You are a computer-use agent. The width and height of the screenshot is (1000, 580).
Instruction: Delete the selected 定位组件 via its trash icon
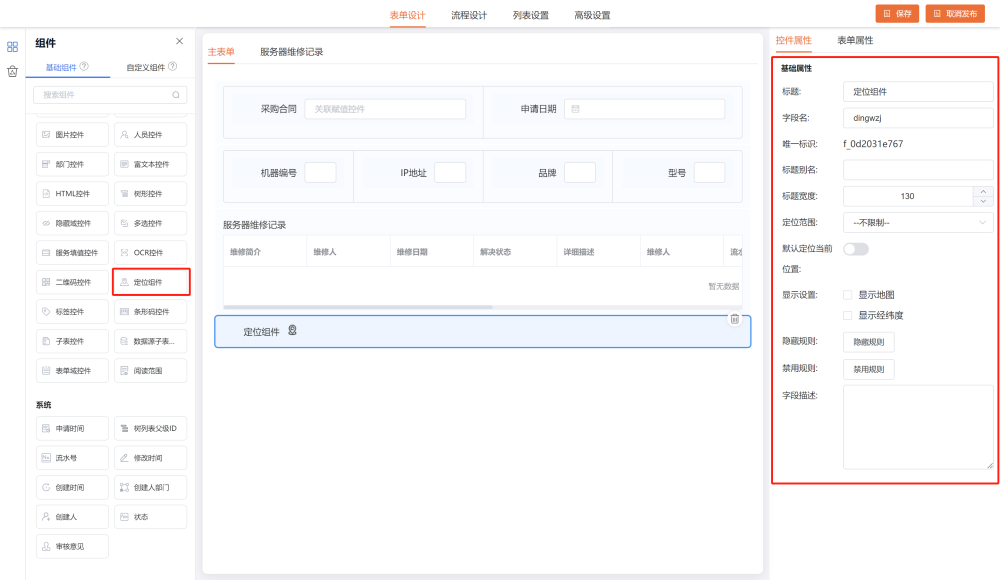pyautogui.click(x=734, y=319)
